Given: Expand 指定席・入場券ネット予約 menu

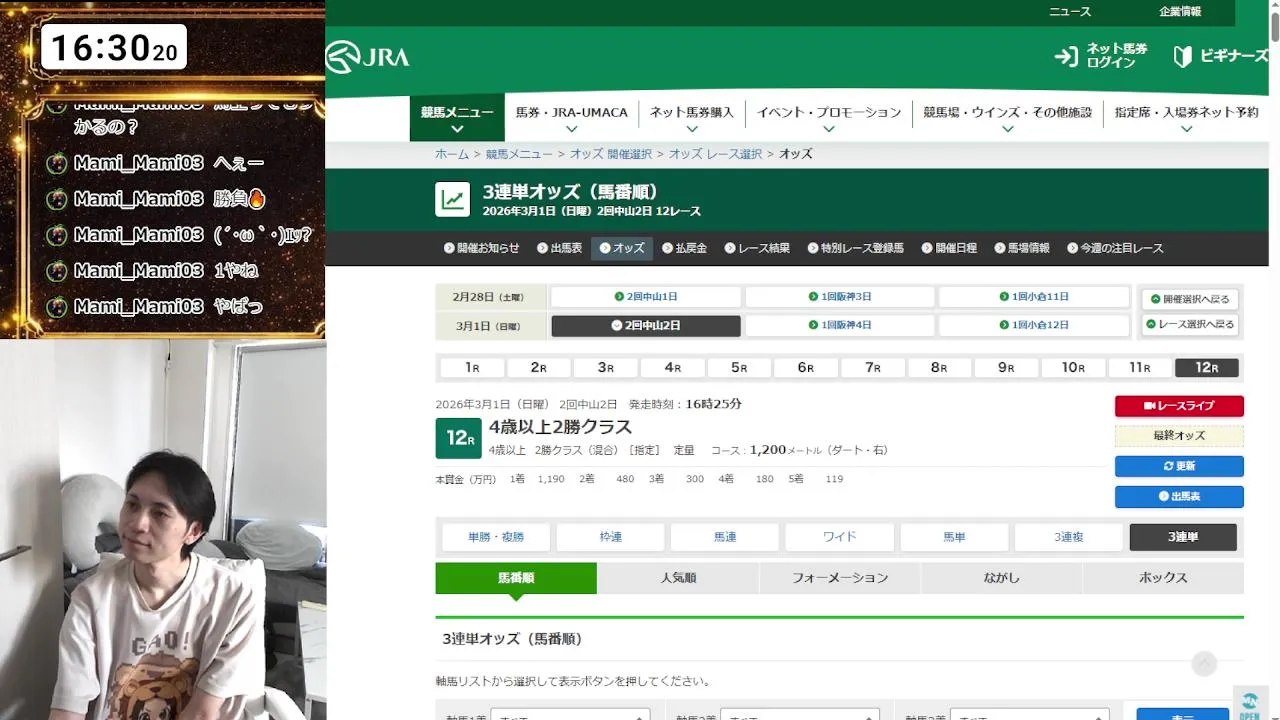Looking at the screenshot, I should [1186, 118].
